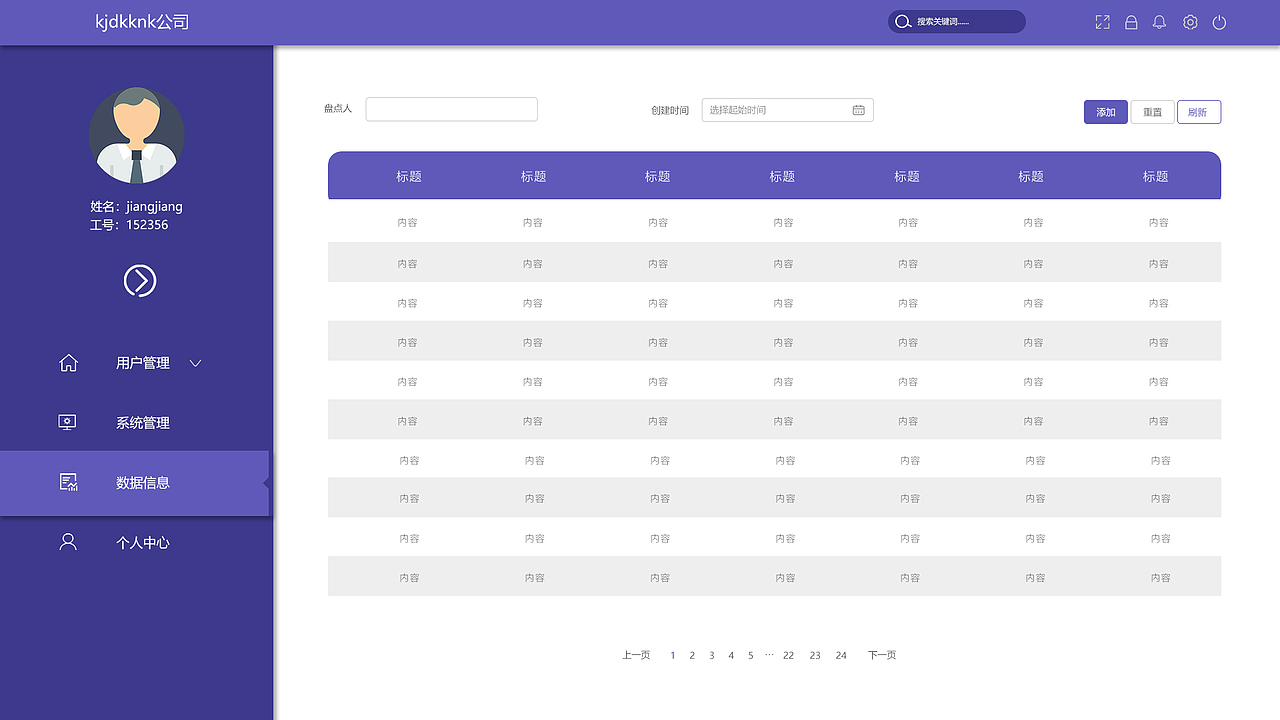Click the lock icon in top bar
Viewport: 1280px width, 720px height.
(x=1131, y=22)
